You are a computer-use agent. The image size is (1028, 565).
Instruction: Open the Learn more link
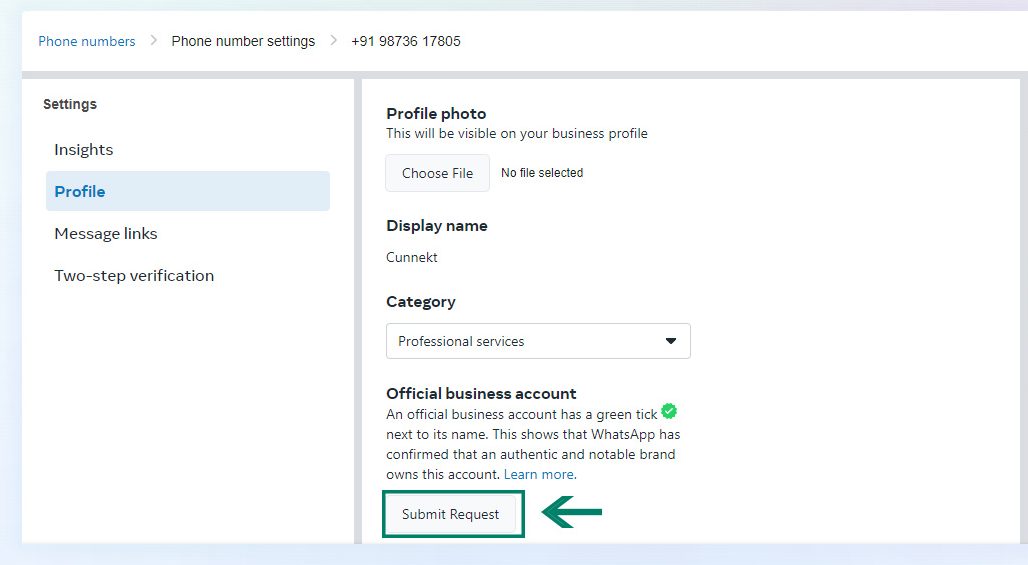coord(540,474)
